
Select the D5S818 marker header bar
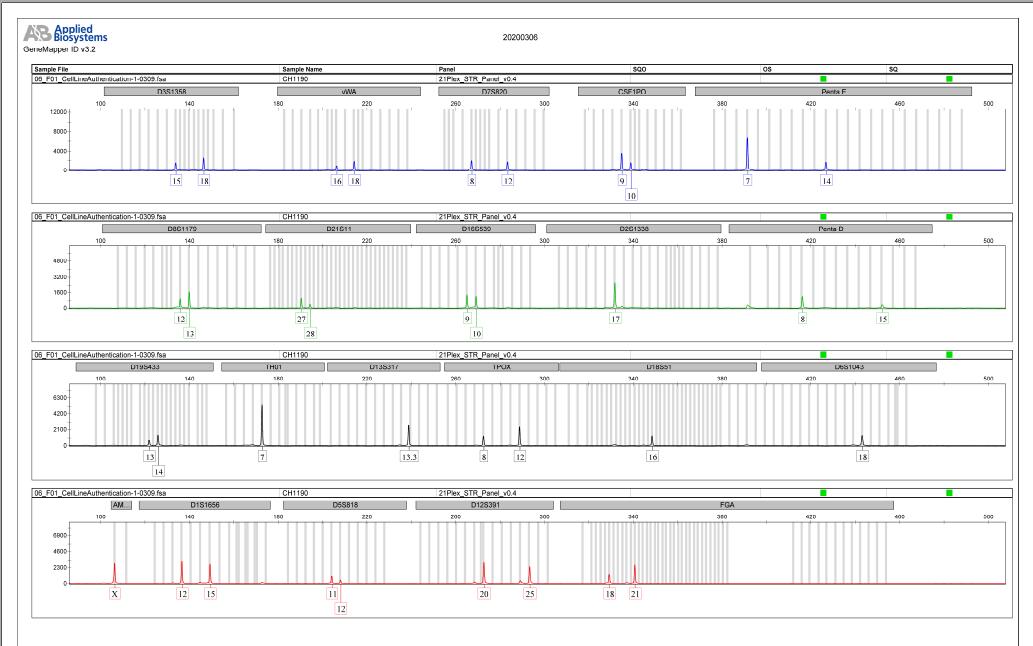345,505
